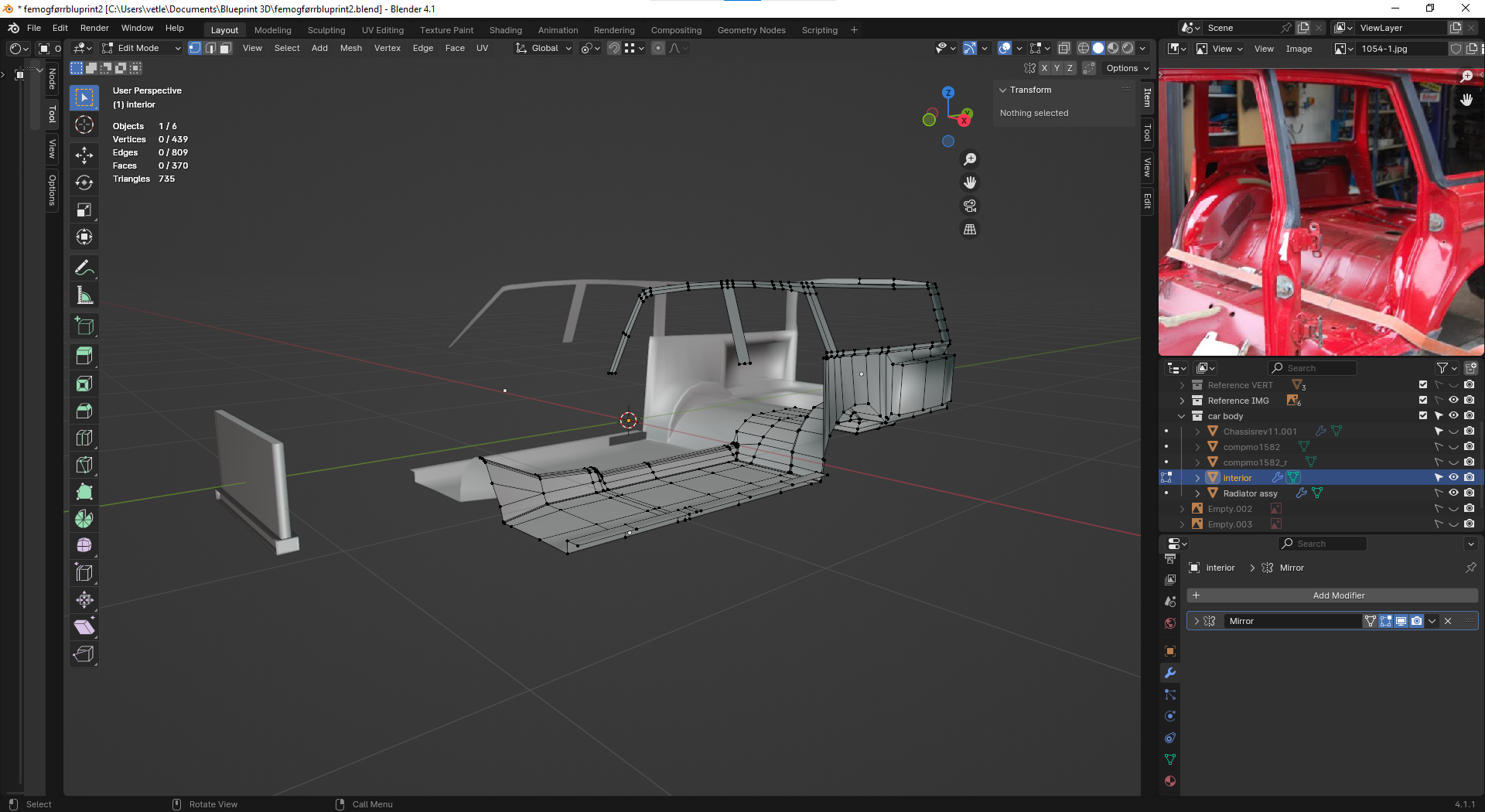
Task: Collapse the car body collection
Action: pyautogui.click(x=1182, y=416)
